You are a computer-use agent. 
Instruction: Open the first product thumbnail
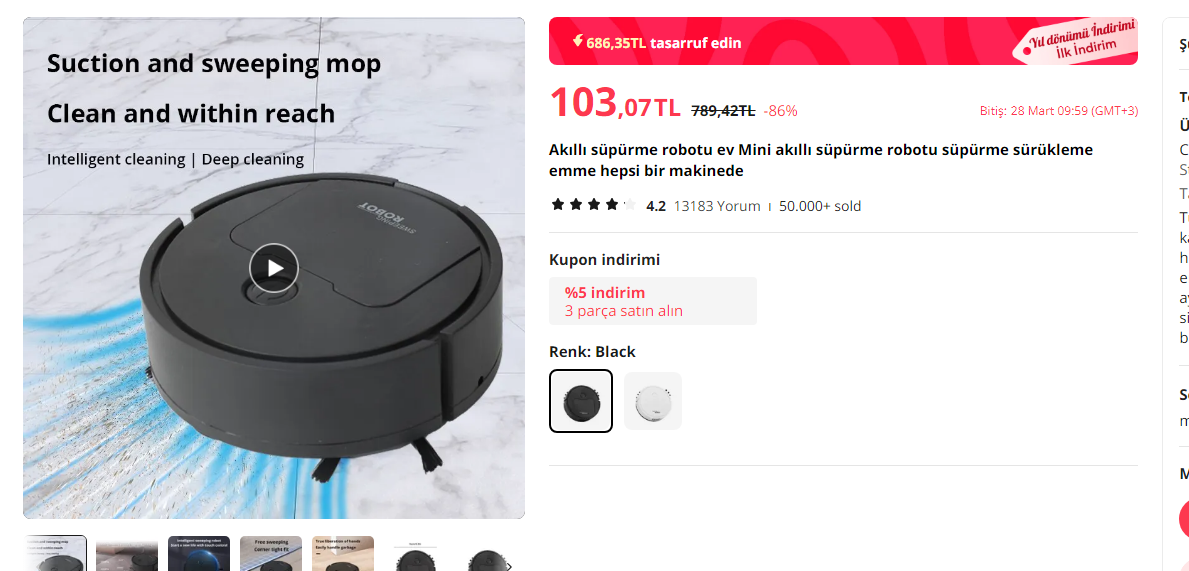pyautogui.click(x=55, y=554)
